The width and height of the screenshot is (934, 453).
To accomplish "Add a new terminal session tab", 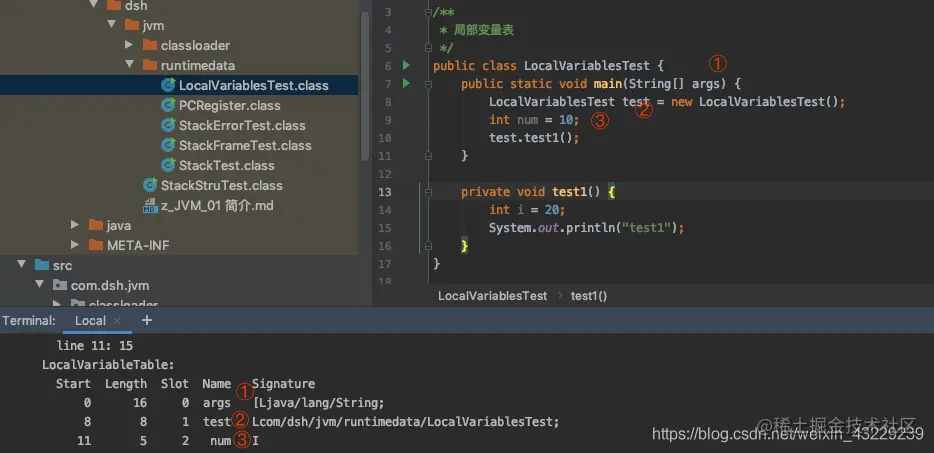I will coord(147,320).
